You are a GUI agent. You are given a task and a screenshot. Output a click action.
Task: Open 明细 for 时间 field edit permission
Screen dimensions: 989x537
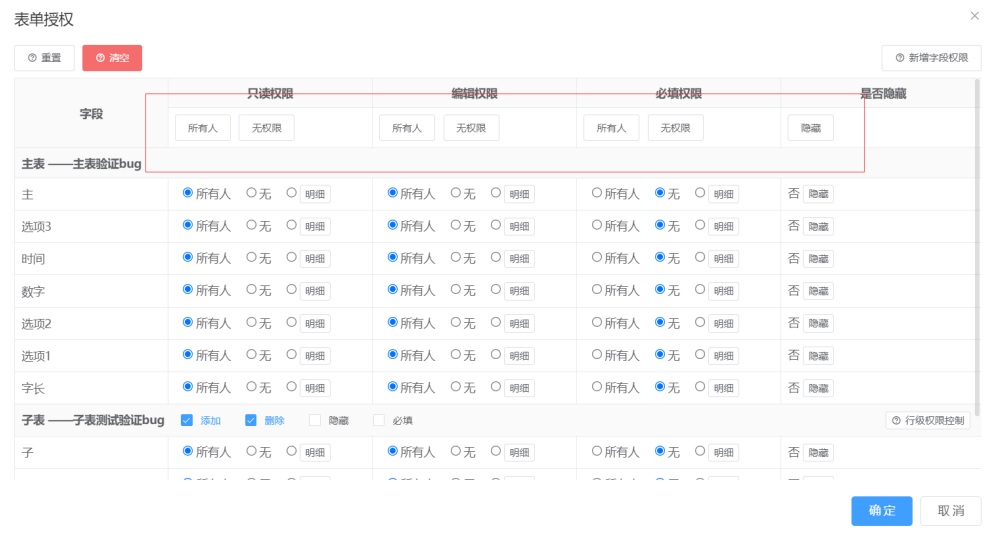click(519, 259)
